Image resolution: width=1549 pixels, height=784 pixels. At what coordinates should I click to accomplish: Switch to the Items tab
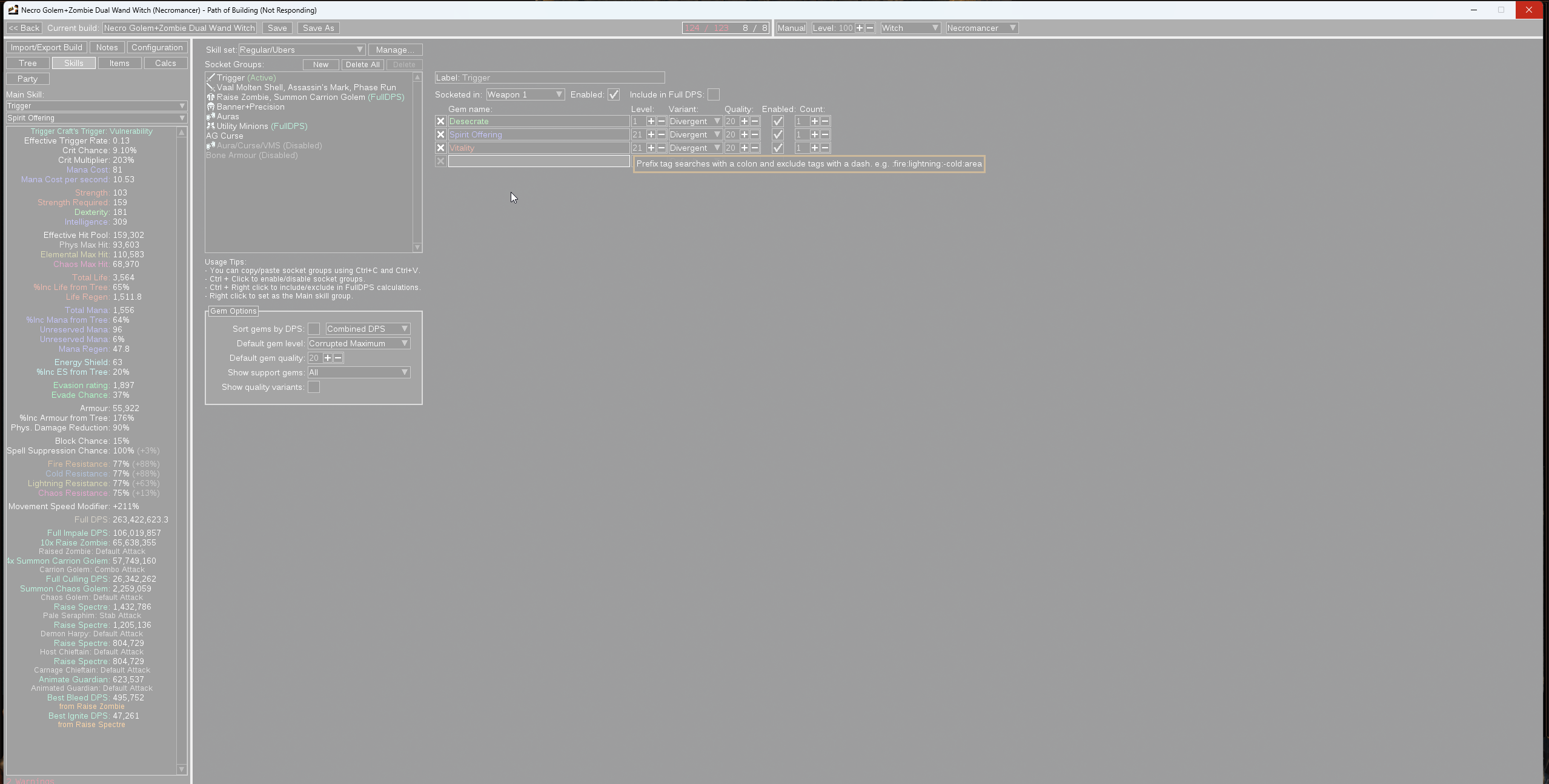click(120, 62)
